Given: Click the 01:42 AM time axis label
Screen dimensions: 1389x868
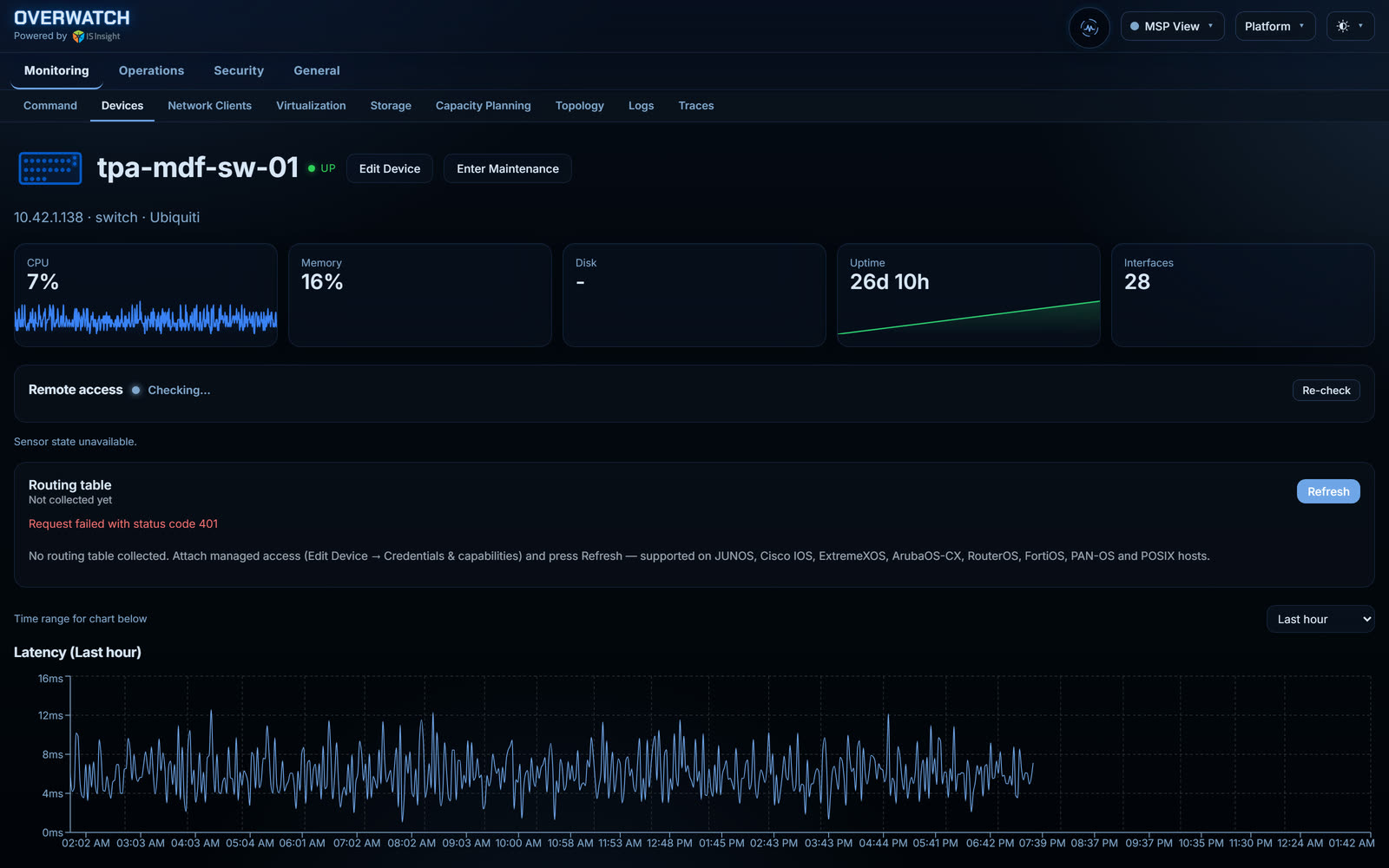Looking at the screenshot, I should point(1352,843).
